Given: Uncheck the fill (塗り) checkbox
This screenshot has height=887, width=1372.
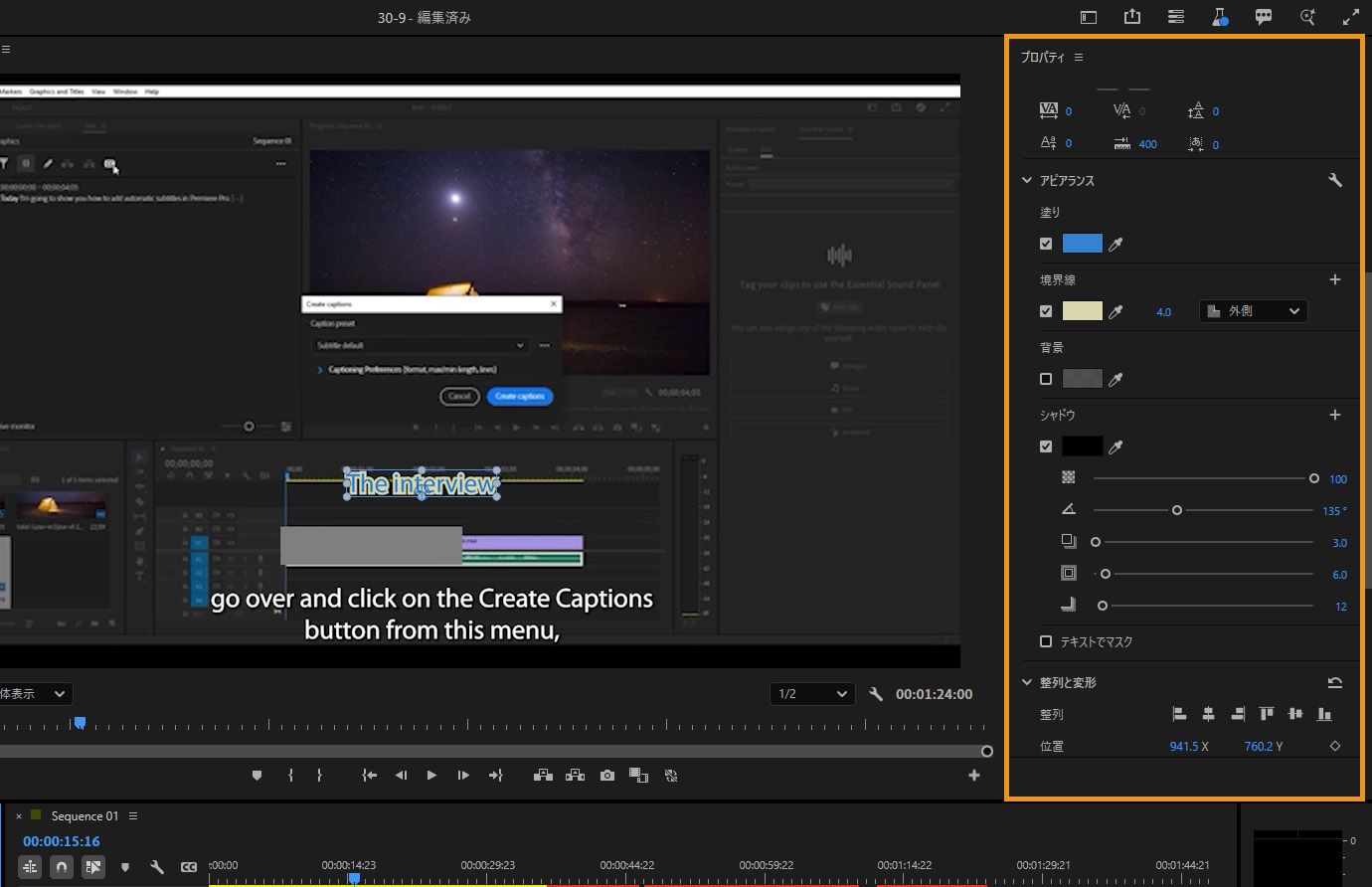Looking at the screenshot, I should point(1046,244).
